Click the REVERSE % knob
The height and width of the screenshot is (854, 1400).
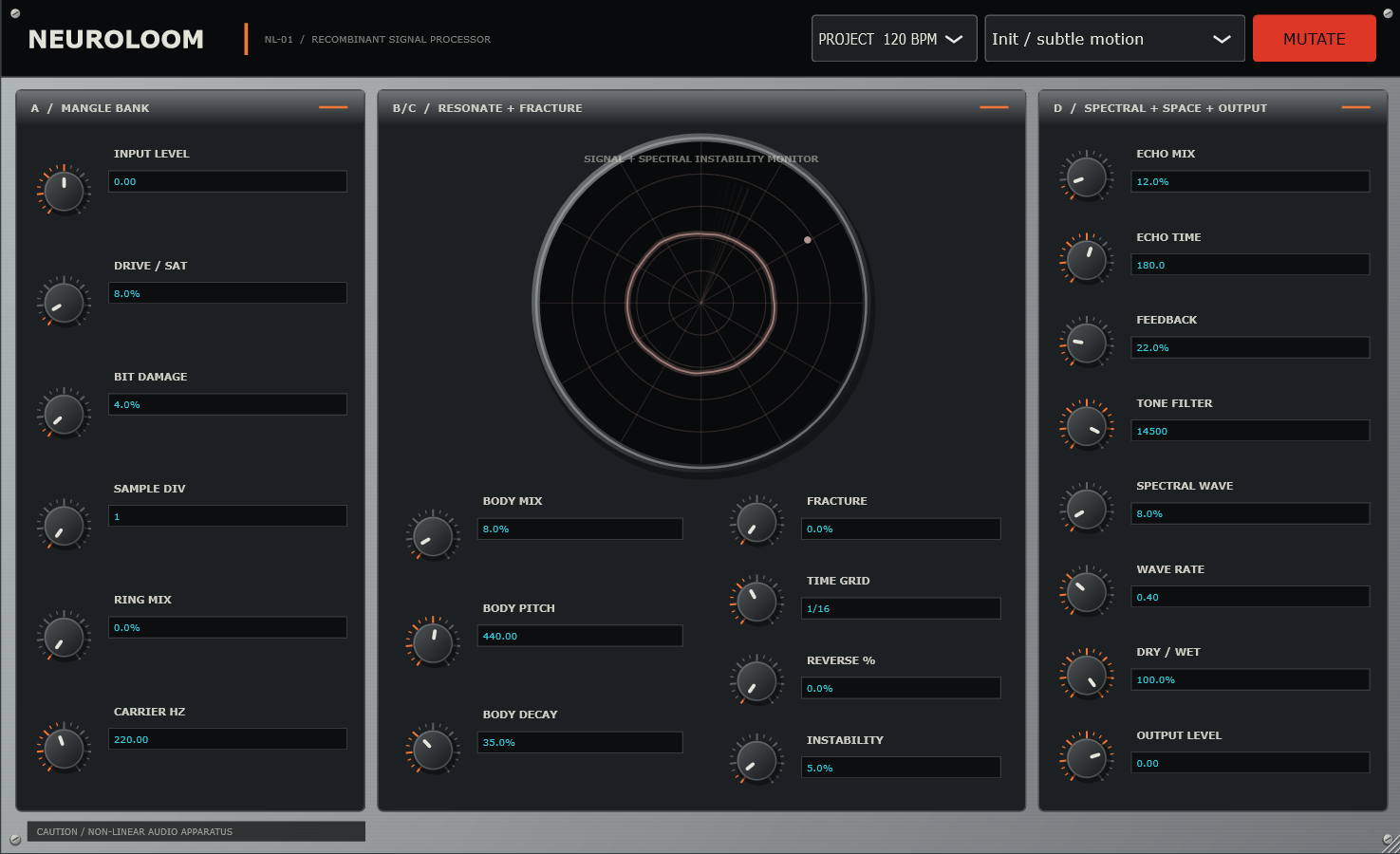click(756, 680)
